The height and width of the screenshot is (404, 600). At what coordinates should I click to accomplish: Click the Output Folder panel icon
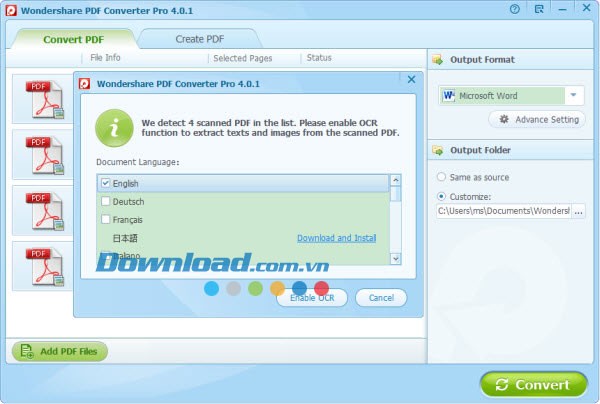coord(437,150)
